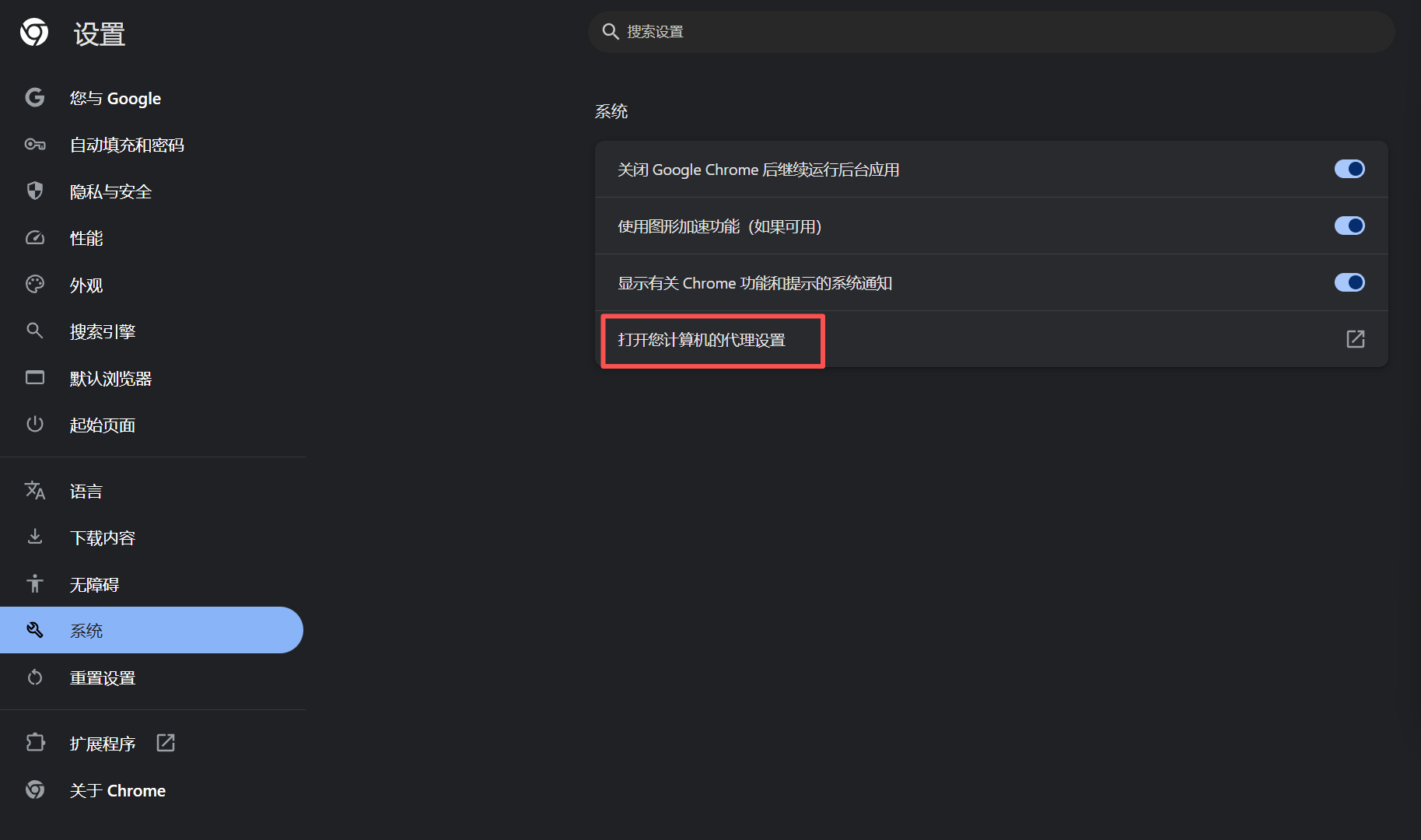Click the 搜索设置 search field
This screenshot has width=1421, height=840.
[x=991, y=32]
